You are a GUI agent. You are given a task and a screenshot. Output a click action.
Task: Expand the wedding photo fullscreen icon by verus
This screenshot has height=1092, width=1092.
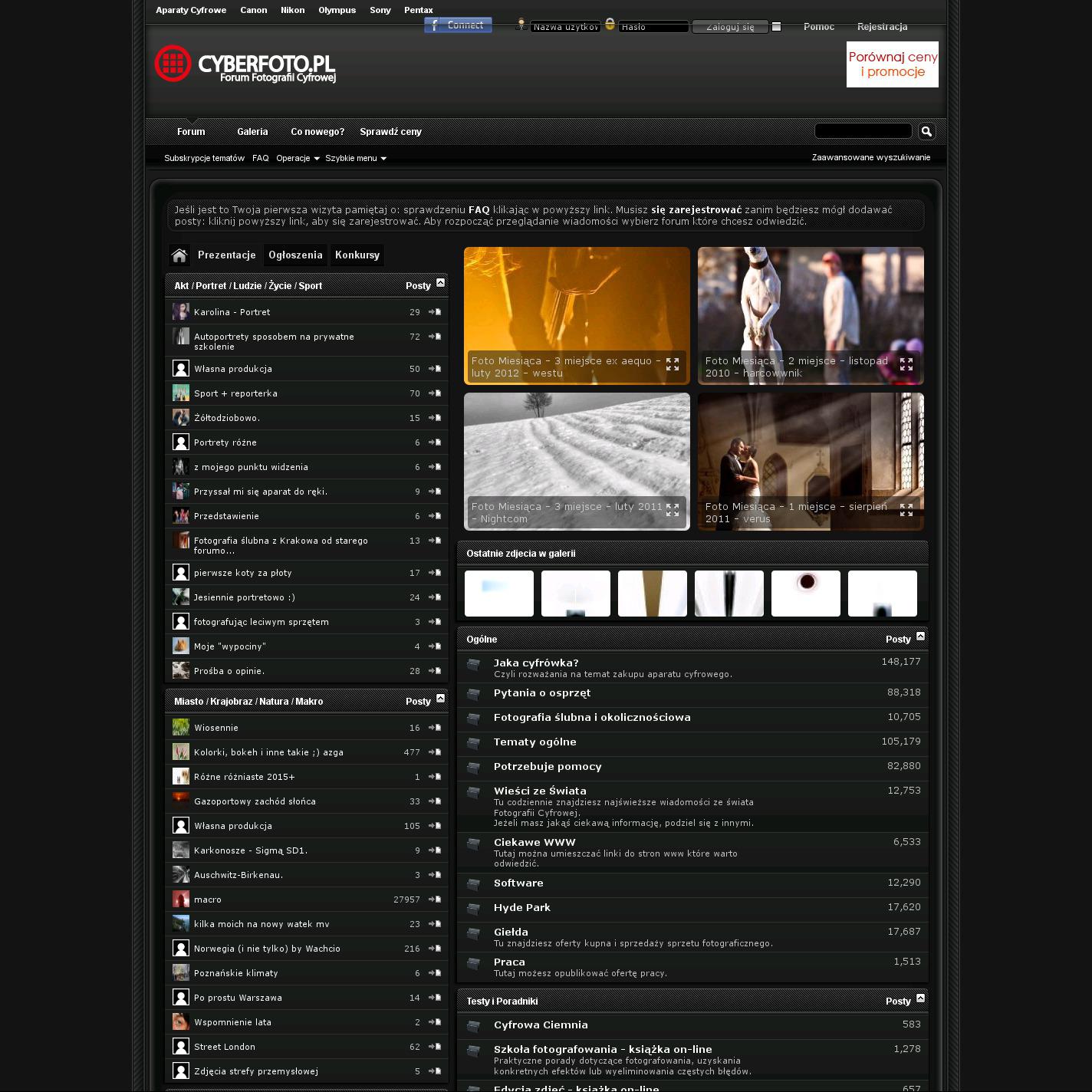pos(906,510)
